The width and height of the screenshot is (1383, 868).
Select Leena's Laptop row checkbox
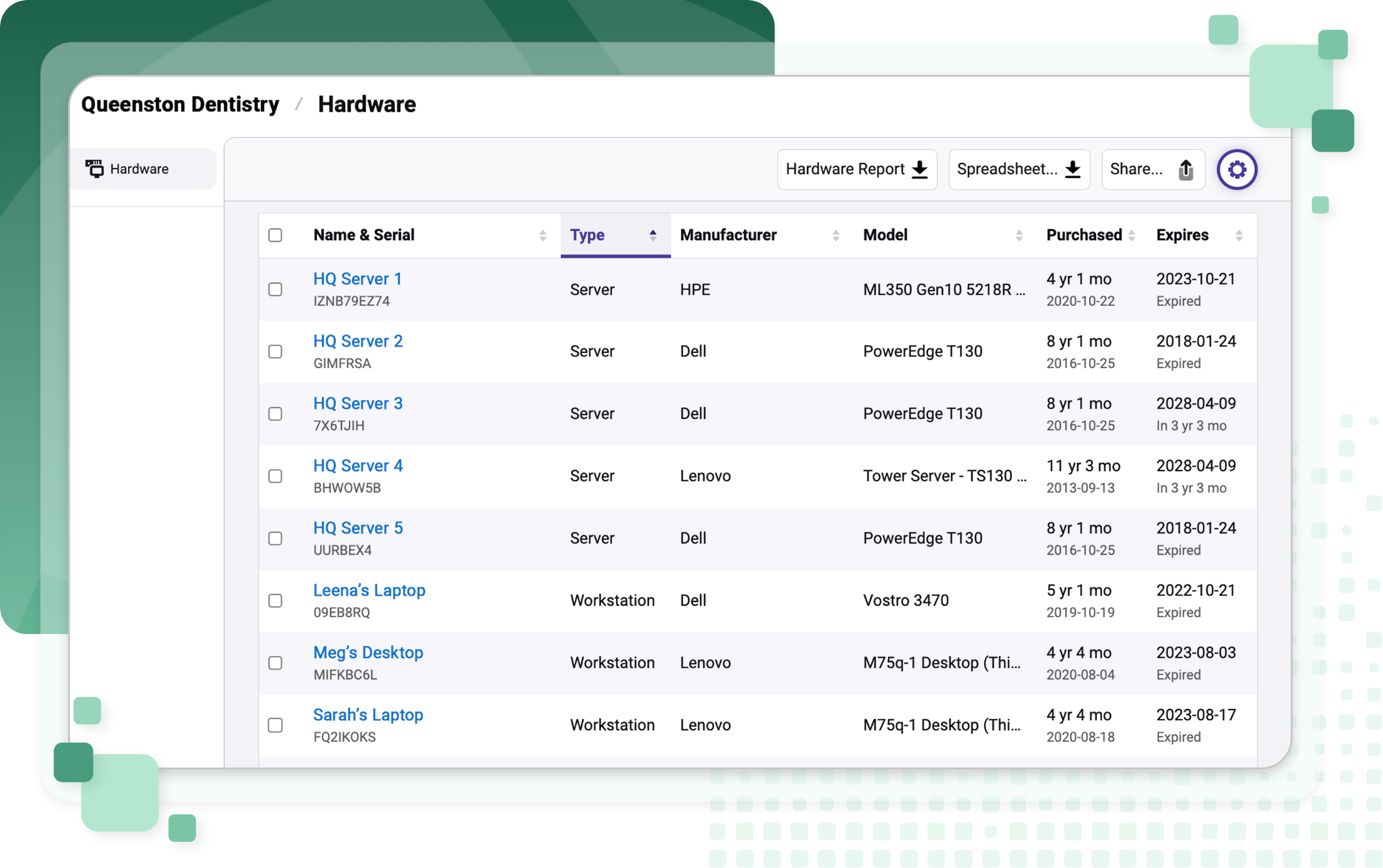coord(275,601)
